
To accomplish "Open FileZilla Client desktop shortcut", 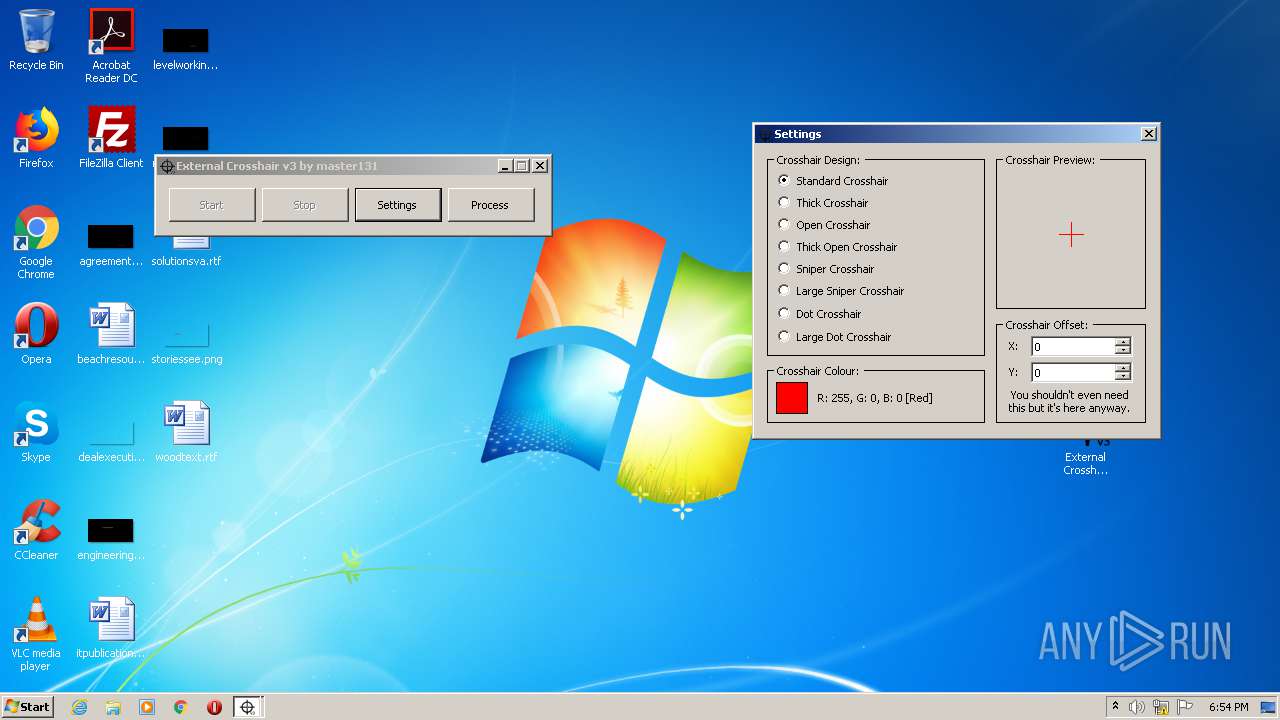I will click(111, 138).
